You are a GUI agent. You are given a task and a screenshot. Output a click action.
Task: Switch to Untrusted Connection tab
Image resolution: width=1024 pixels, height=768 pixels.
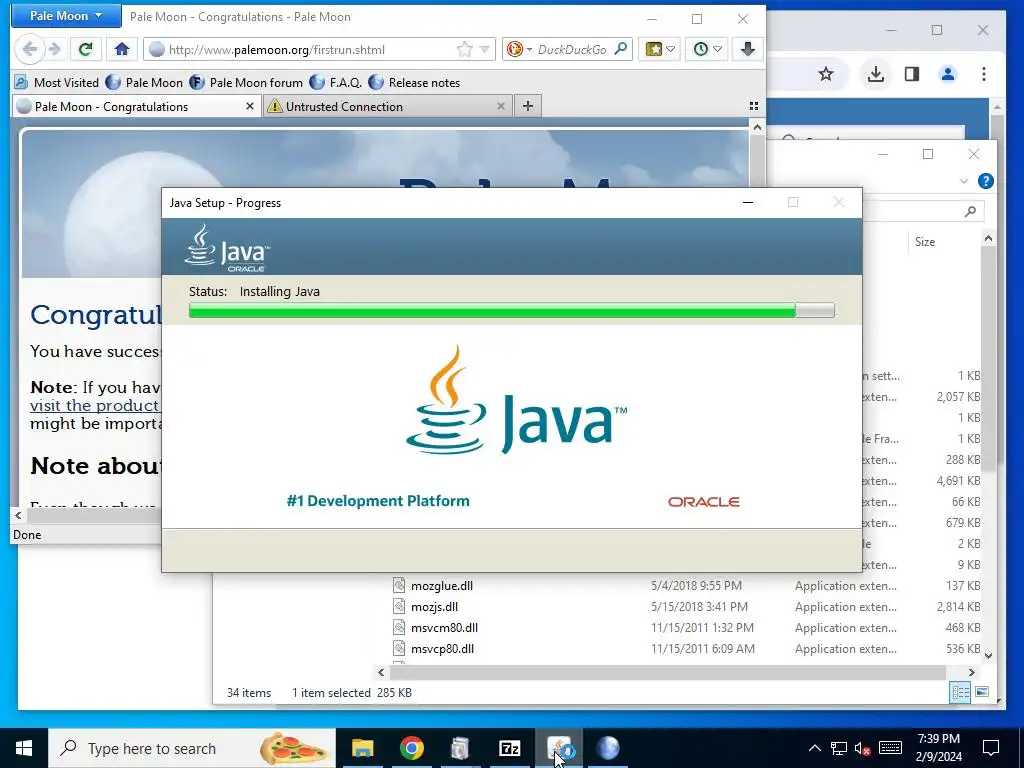coord(385,106)
